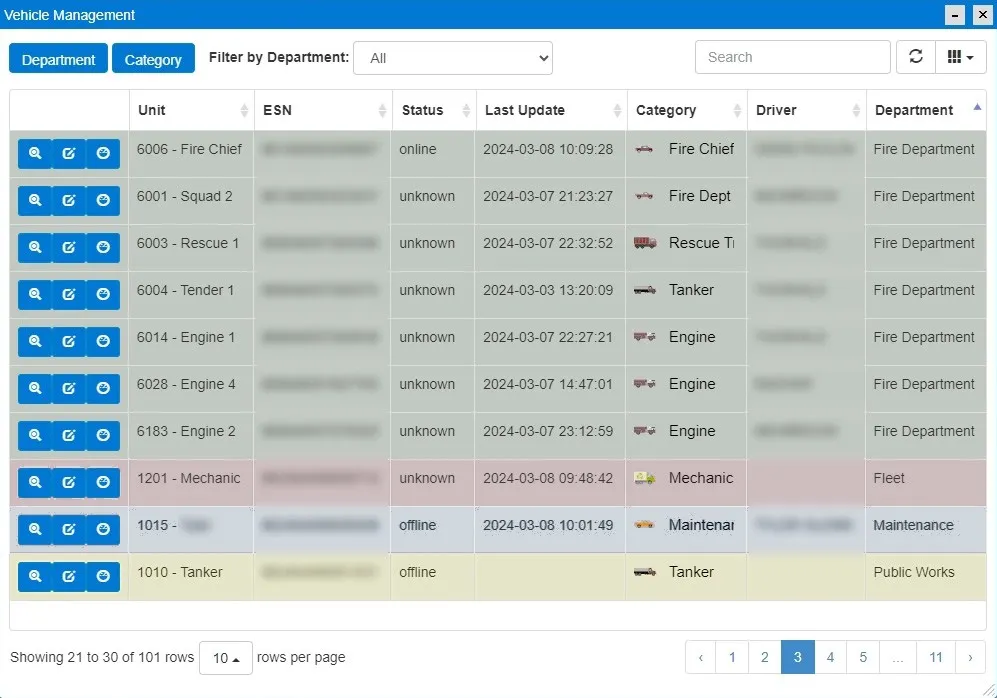Open the columns visibility dropdown
The width and height of the screenshot is (997, 698).
[x=961, y=57]
